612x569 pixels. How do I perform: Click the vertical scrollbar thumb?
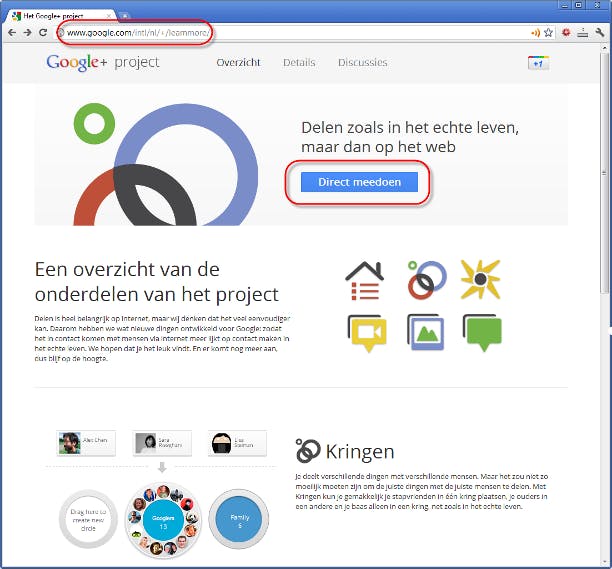pyautogui.click(x=605, y=172)
